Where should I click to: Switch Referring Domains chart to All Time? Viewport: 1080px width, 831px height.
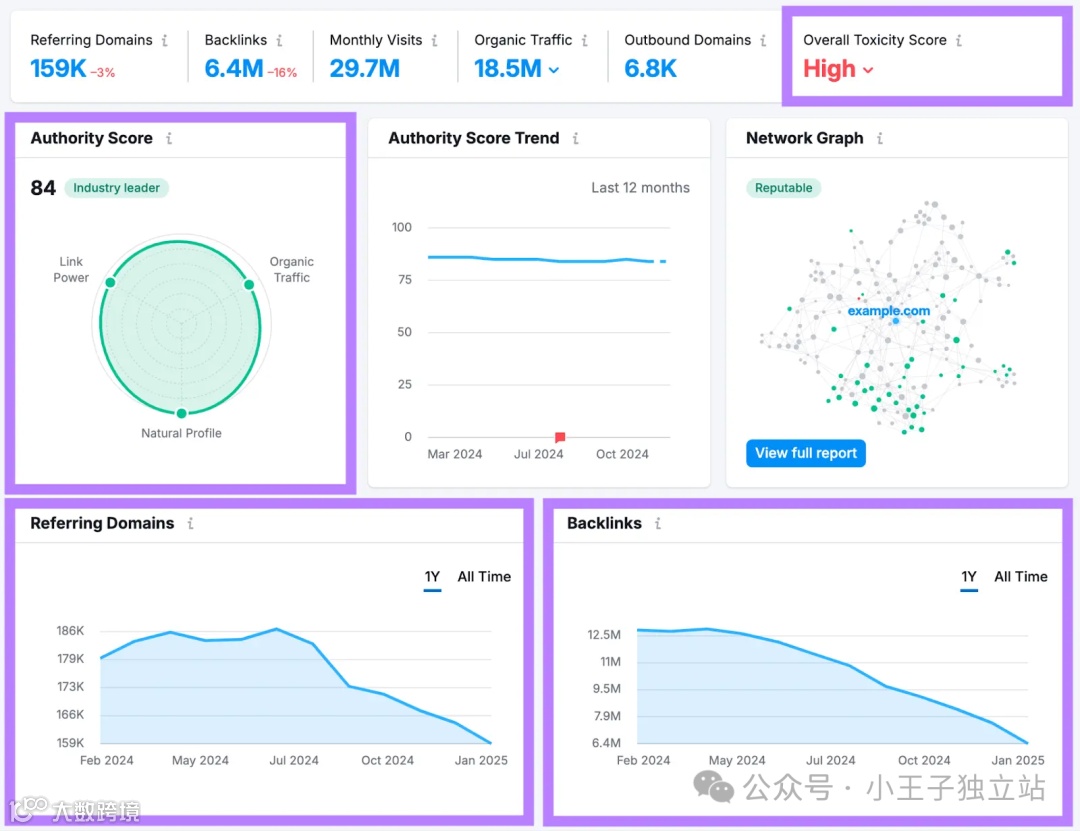pyautogui.click(x=484, y=577)
